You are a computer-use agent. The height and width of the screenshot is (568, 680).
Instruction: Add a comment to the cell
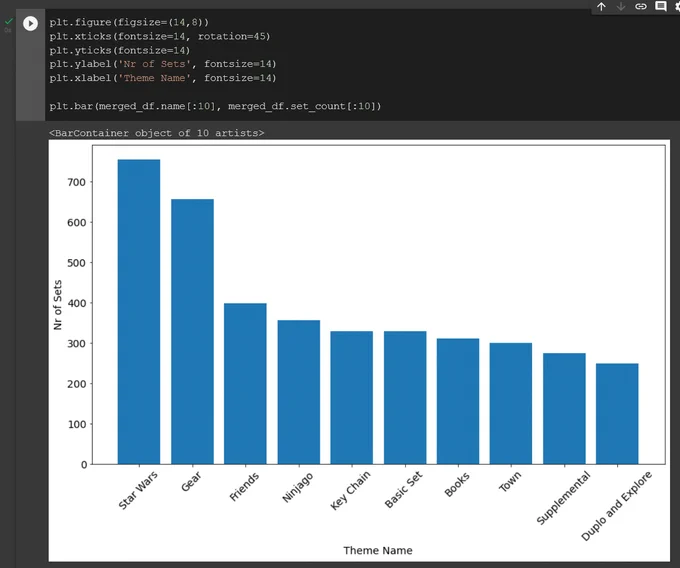click(x=660, y=7)
